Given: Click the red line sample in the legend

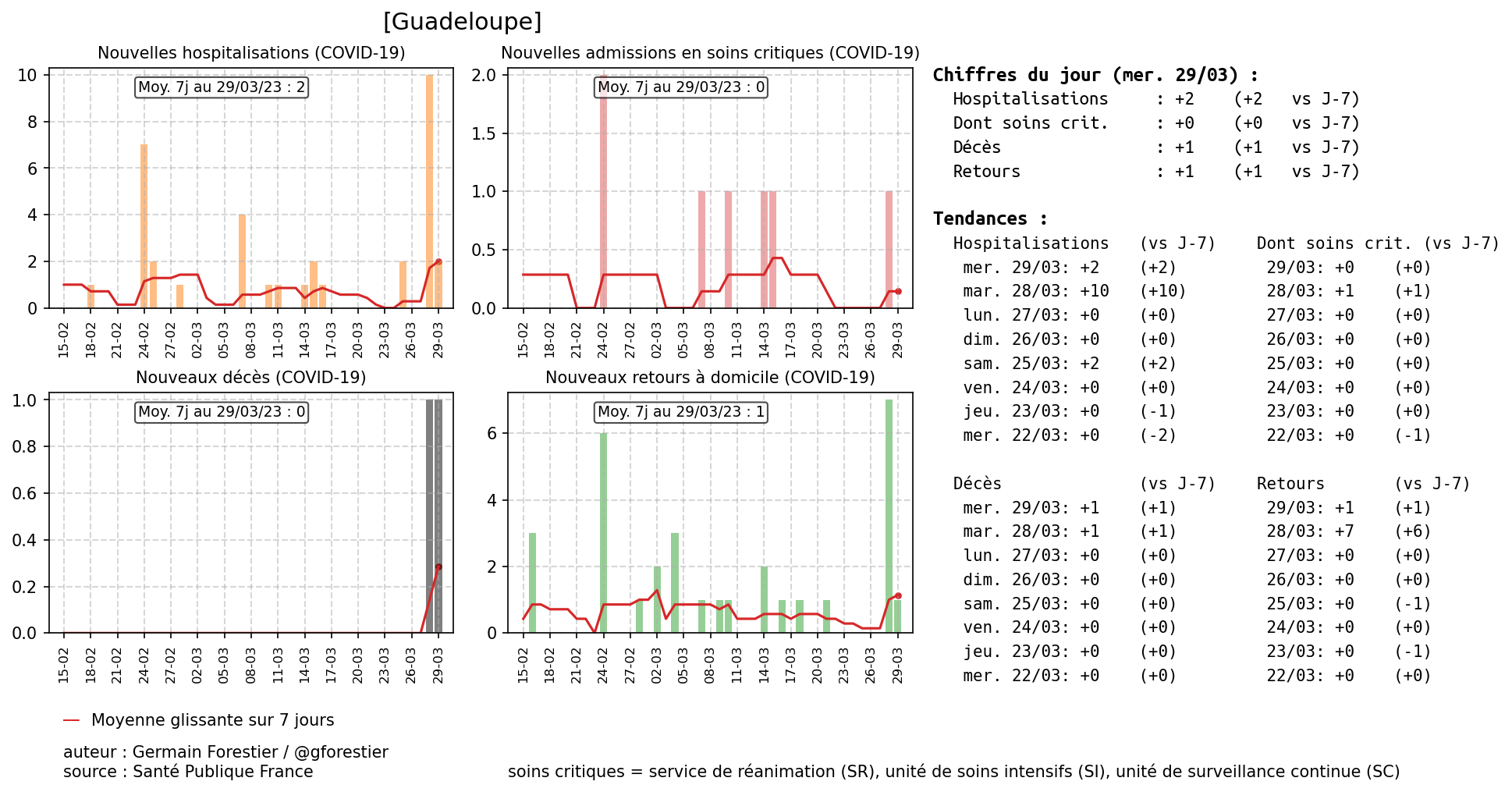Looking at the screenshot, I should tap(71, 720).
